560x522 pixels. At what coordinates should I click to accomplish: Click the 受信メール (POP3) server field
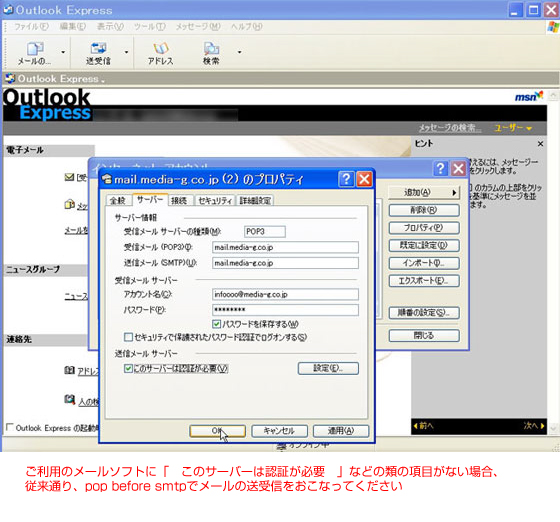coord(285,247)
